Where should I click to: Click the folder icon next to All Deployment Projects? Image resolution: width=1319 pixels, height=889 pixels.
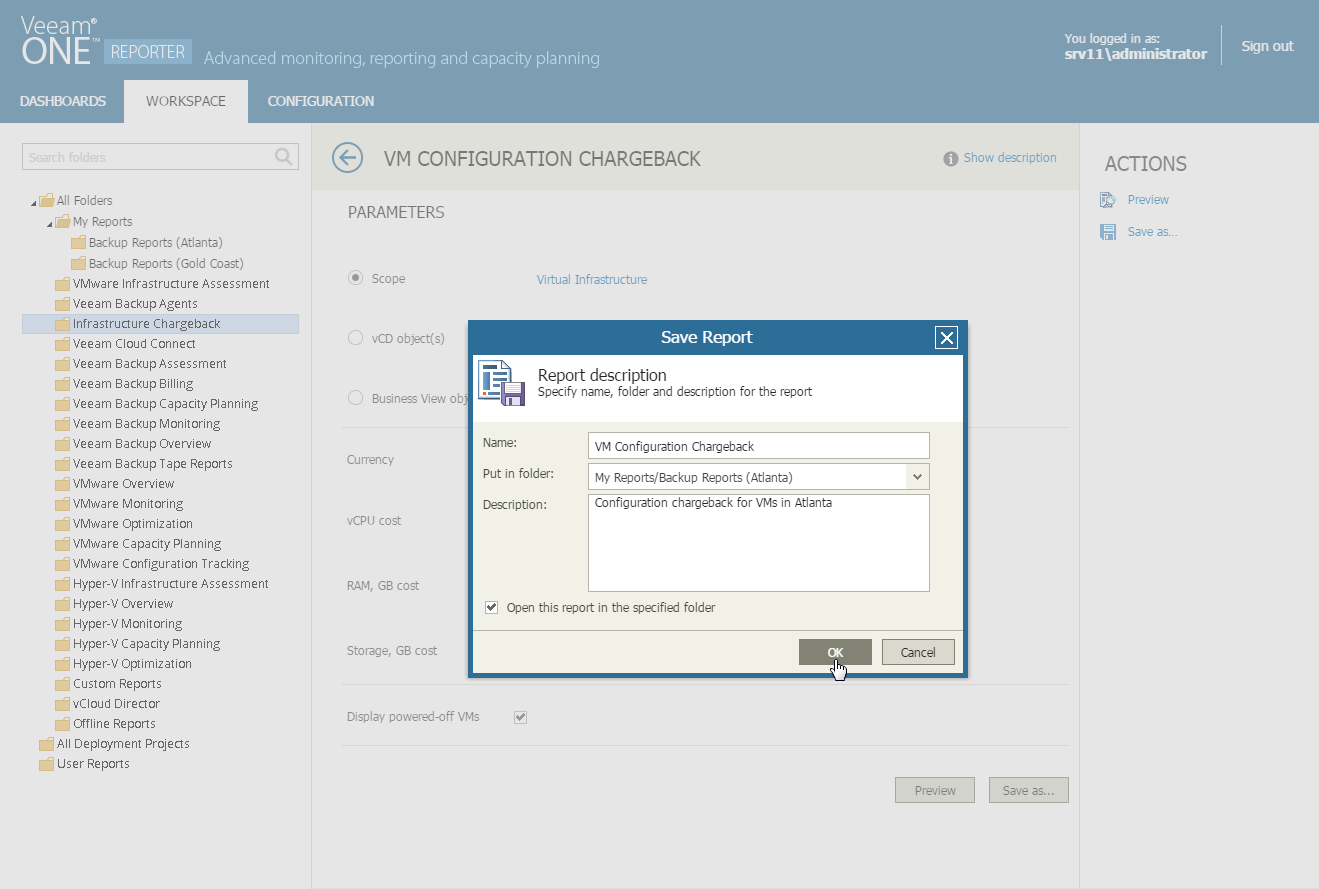[46, 744]
